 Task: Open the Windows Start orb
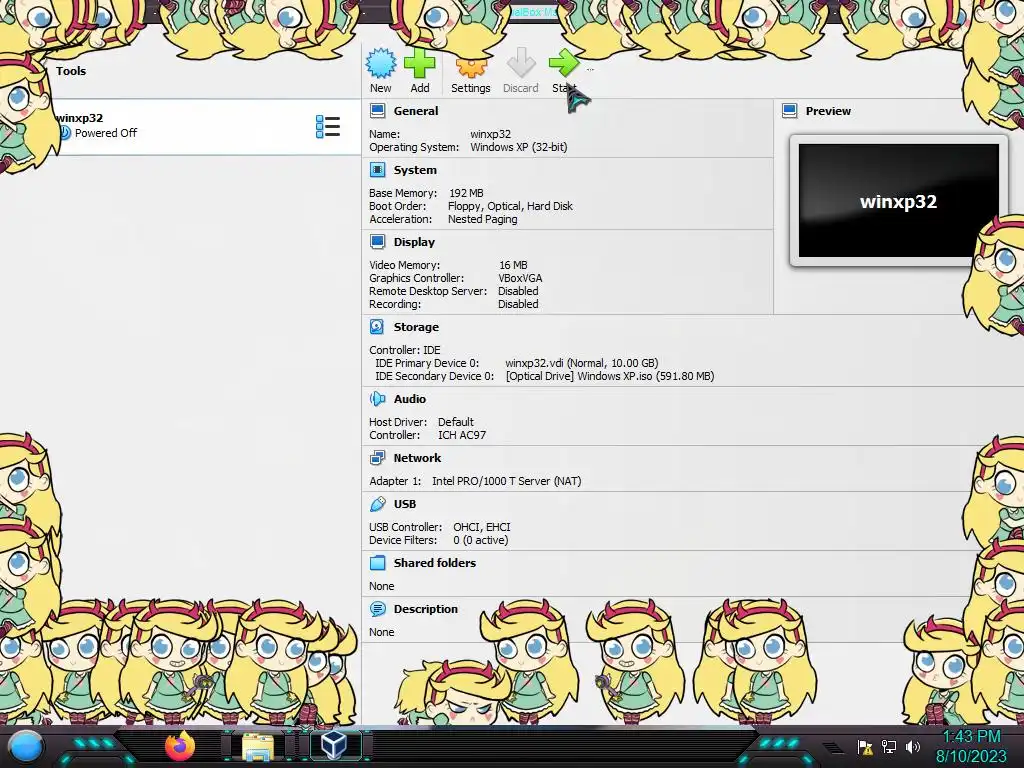tap(26, 746)
